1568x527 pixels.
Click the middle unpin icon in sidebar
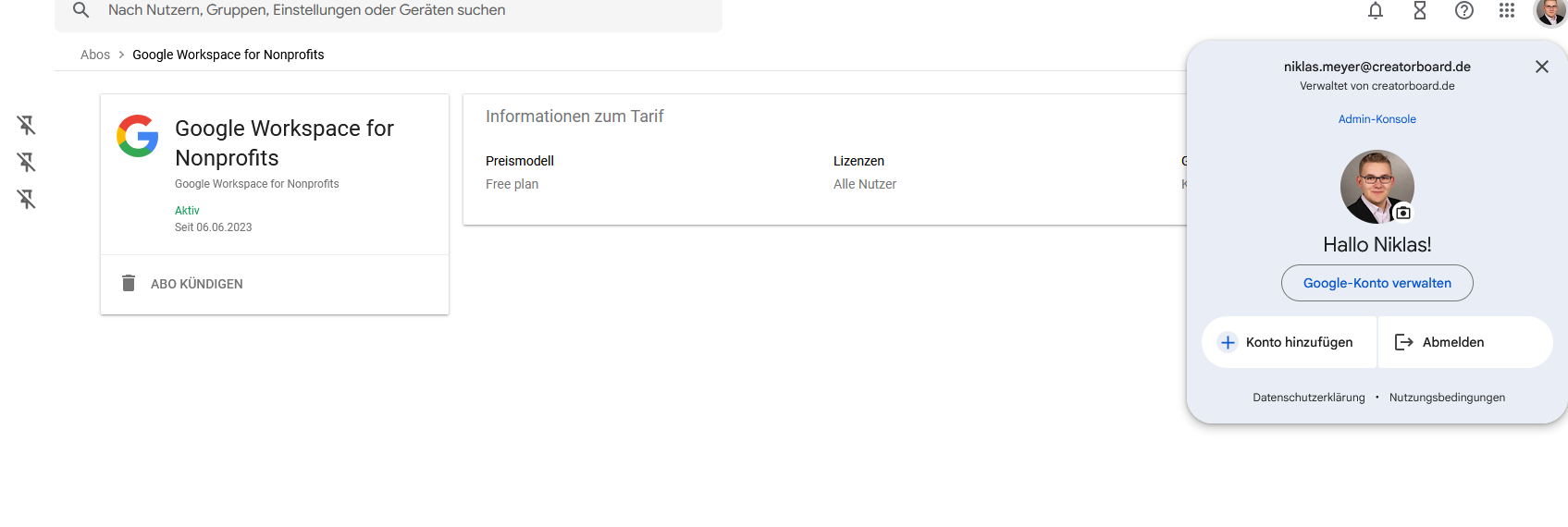pyautogui.click(x=27, y=162)
